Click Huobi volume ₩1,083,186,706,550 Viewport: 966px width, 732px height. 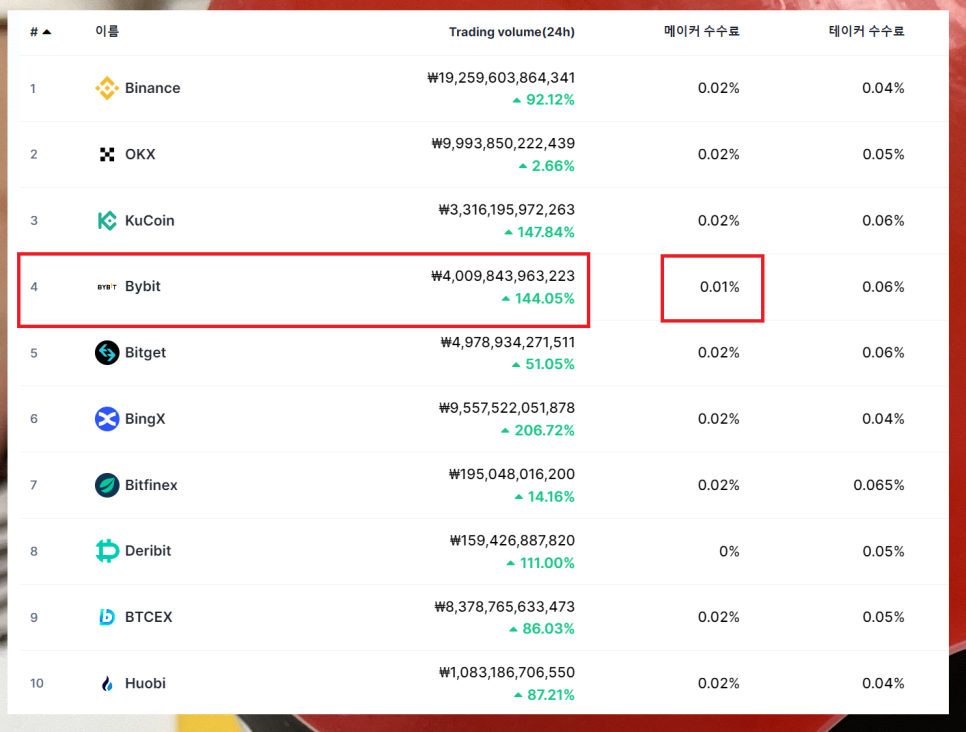(x=506, y=672)
